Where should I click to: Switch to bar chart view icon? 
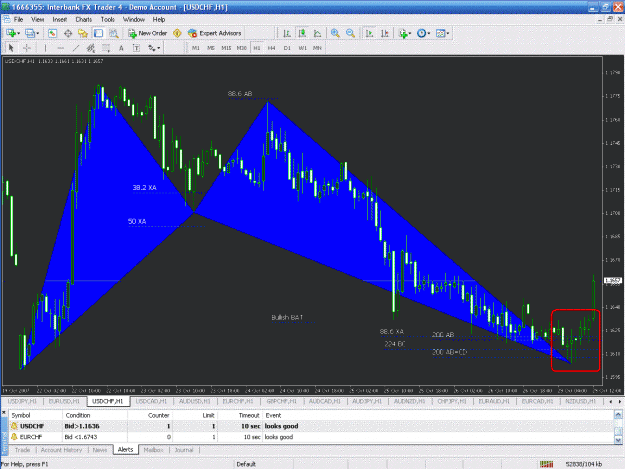point(287,33)
